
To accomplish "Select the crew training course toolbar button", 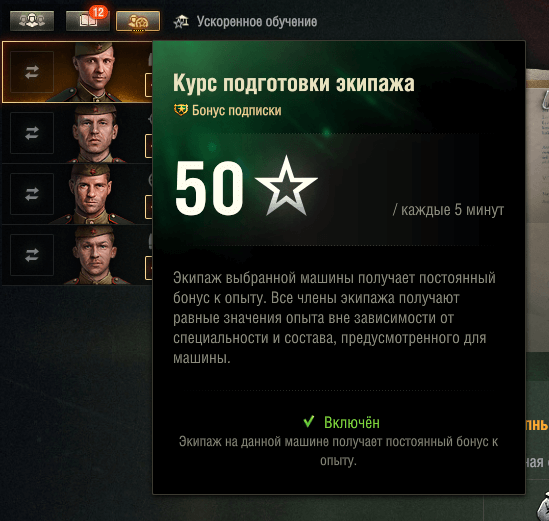I will point(138,21).
